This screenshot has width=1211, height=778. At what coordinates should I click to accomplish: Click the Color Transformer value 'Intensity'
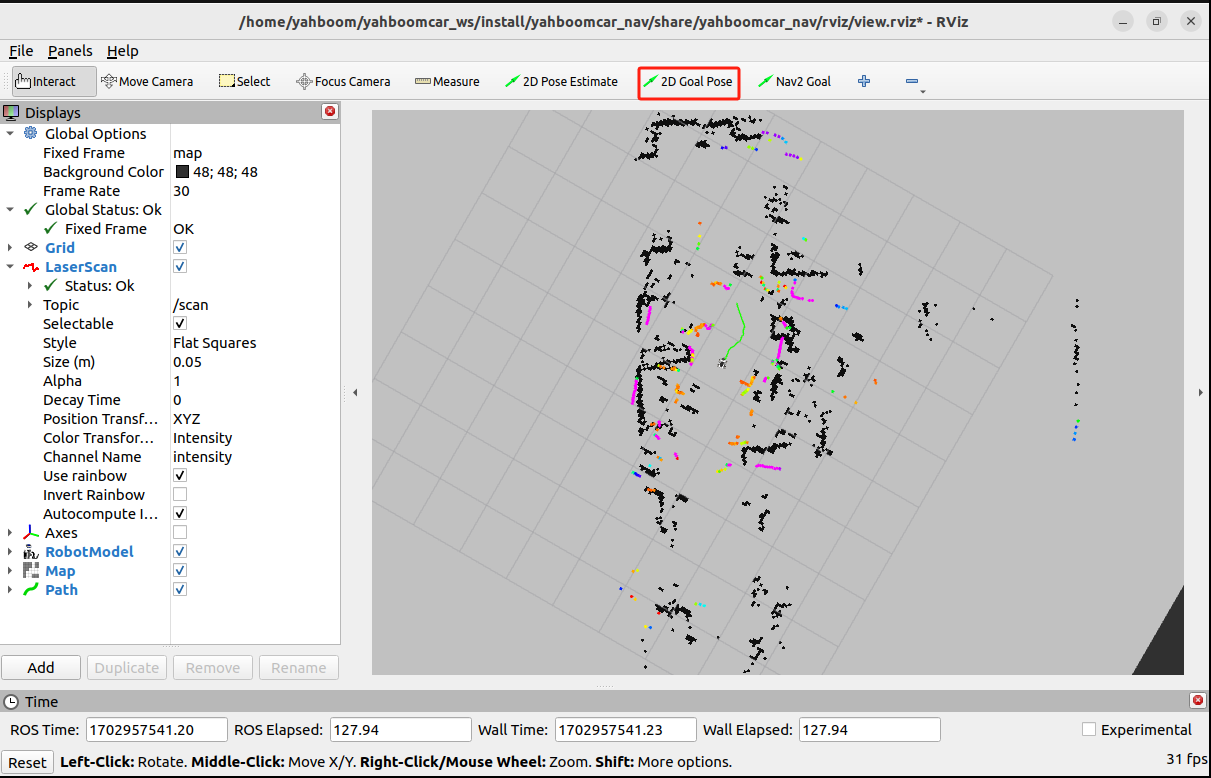coord(202,438)
